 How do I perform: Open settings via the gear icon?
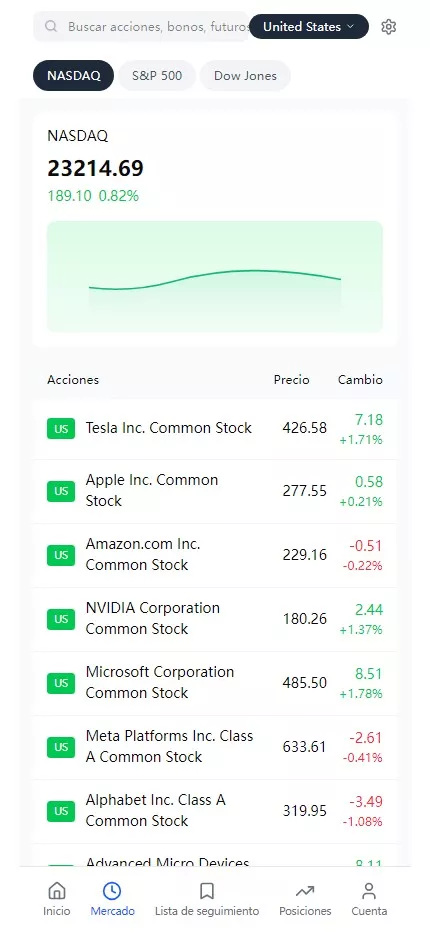tap(388, 27)
